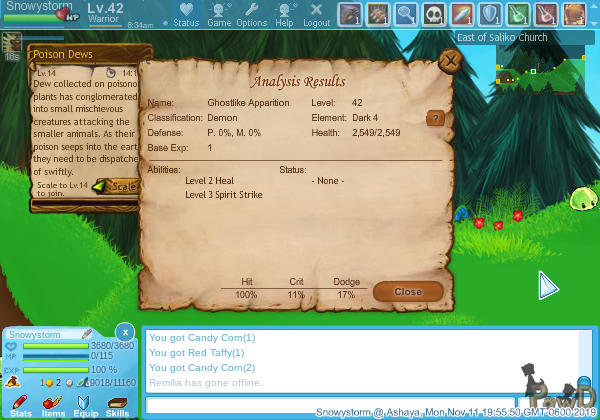Screen dimensions: 600x420
Task: Select the magnifying glass analyze skill
Action: (x=405, y=14)
